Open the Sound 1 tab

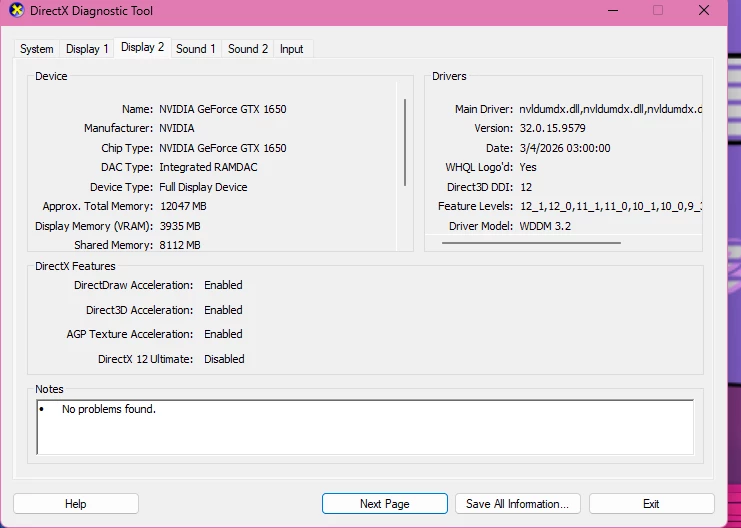[x=196, y=49]
